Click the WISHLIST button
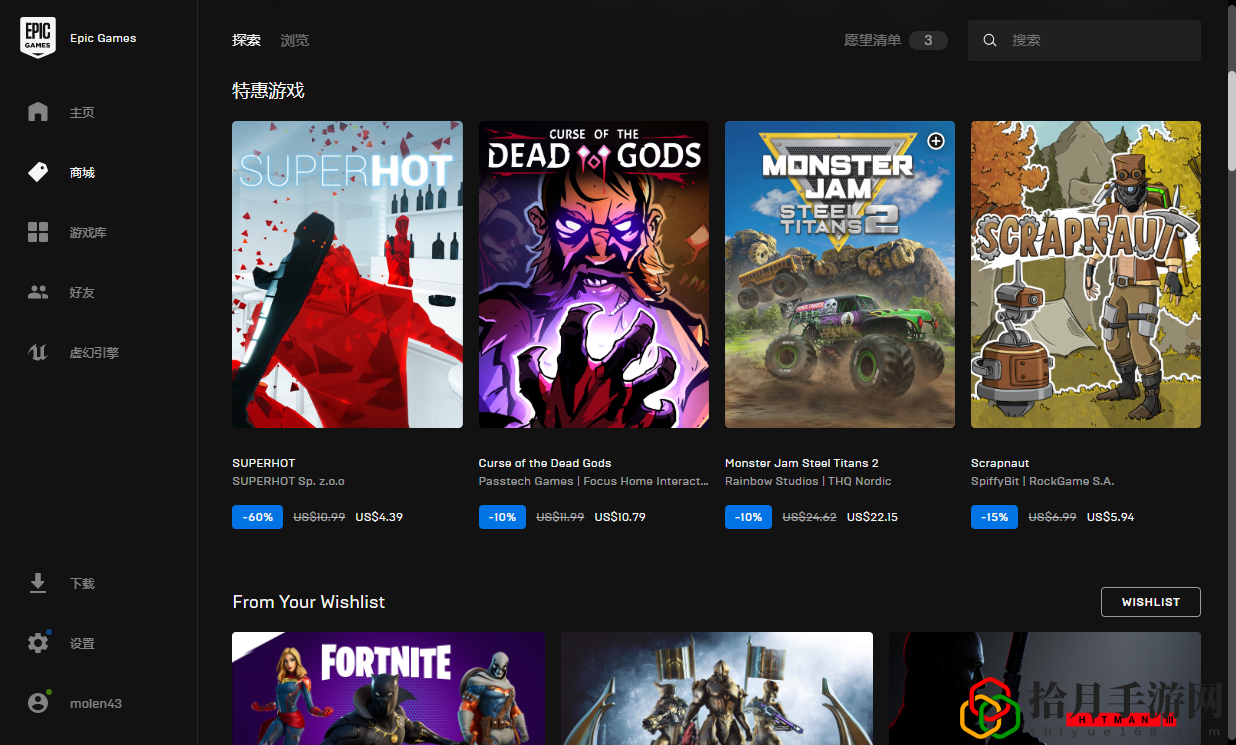 (x=1150, y=602)
